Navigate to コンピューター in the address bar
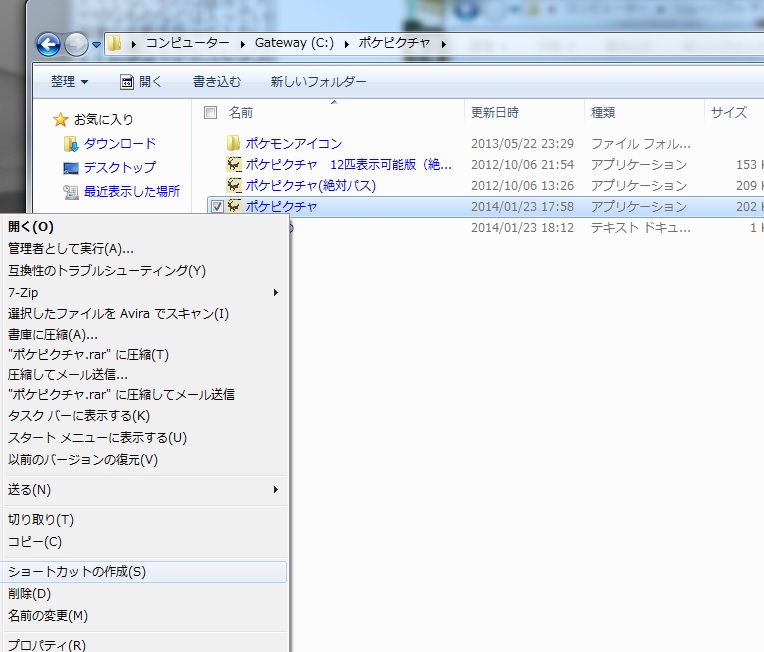The width and height of the screenshot is (764, 652). 188,43
